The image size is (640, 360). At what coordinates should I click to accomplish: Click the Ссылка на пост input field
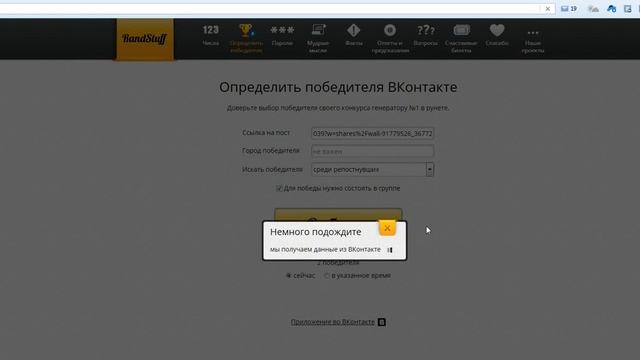tap(372, 133)
